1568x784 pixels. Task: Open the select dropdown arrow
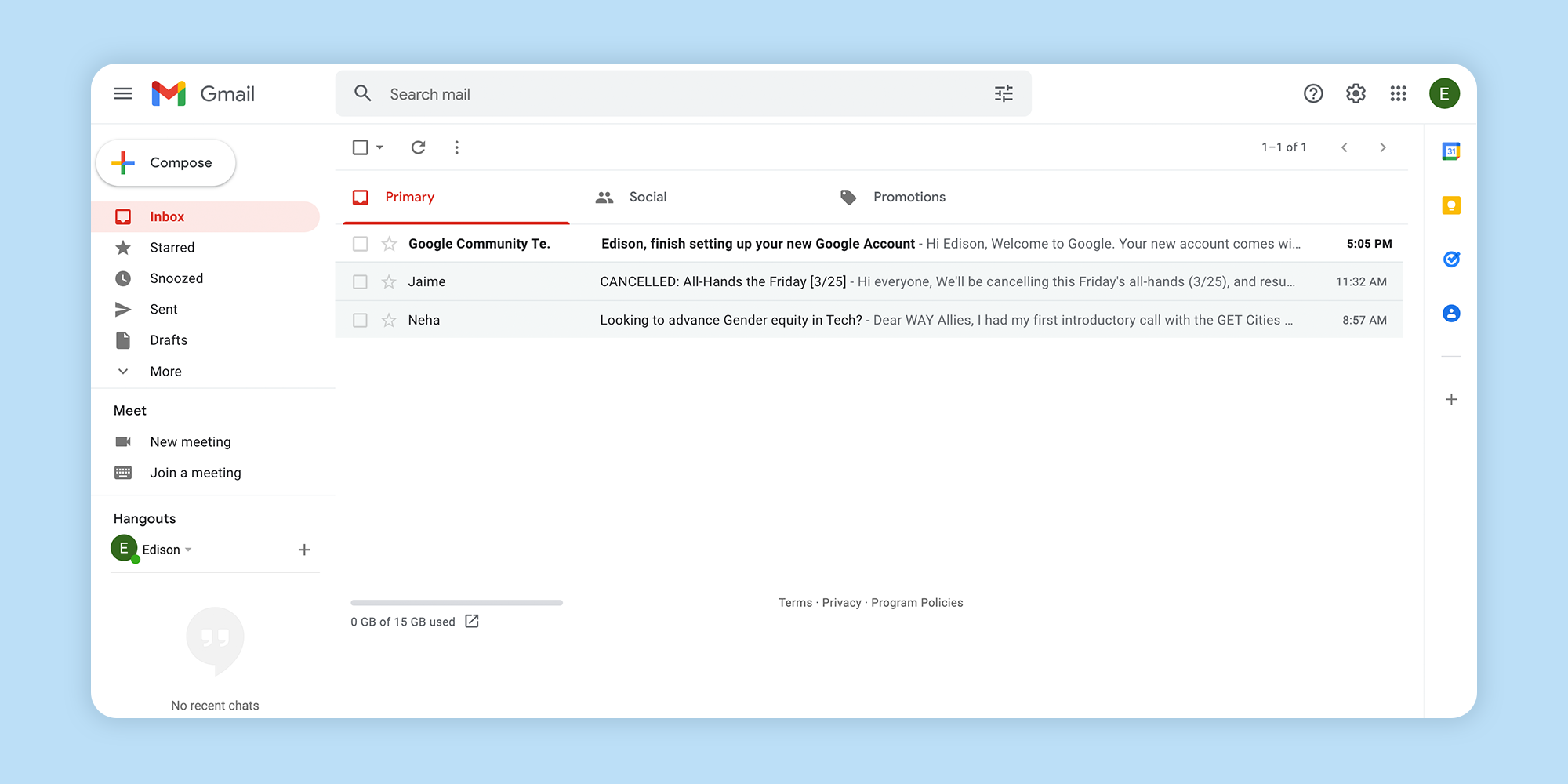[x=379, y=147]
